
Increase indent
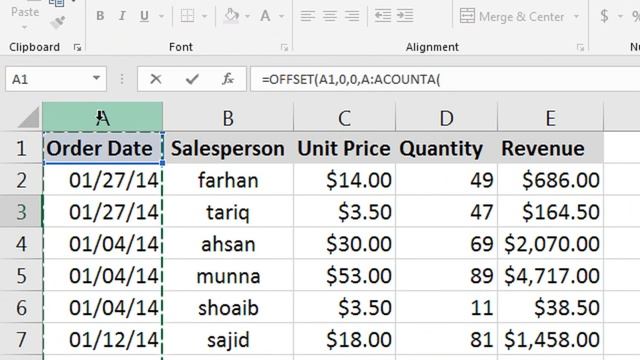(405, 16)
